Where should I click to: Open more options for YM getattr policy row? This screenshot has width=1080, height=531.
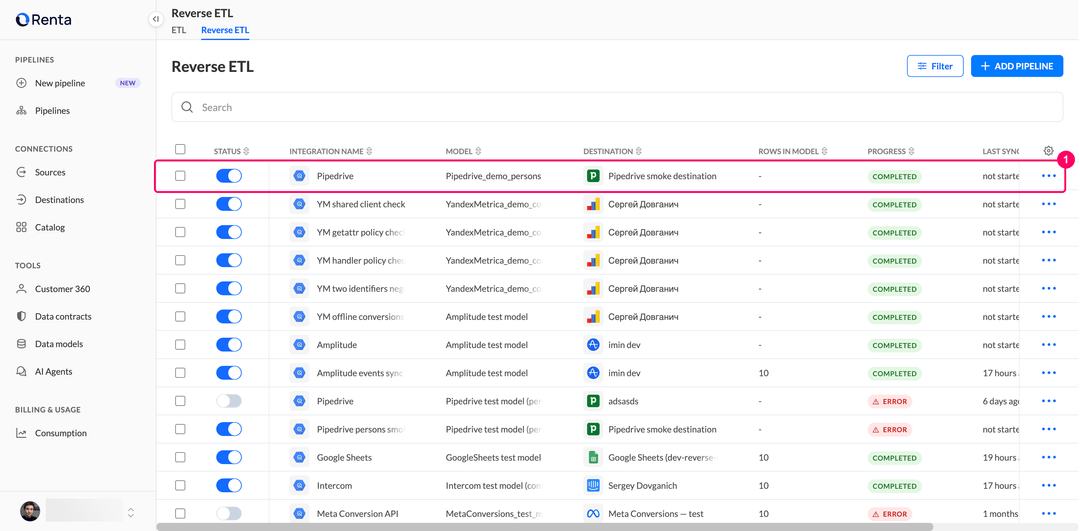(1049, 233)
